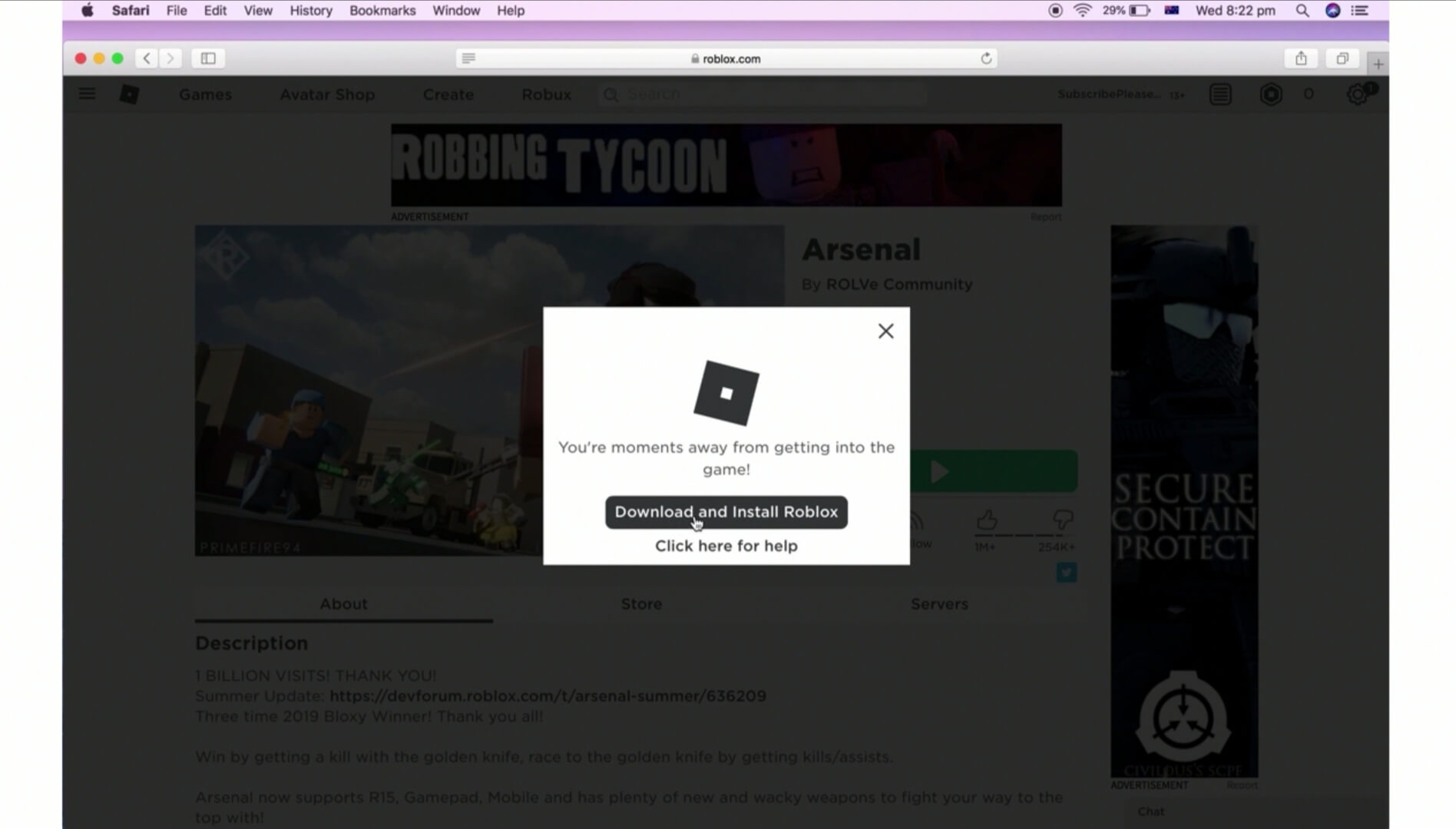Click the Arsenal game thumbnail image

[x=369, y=390]
